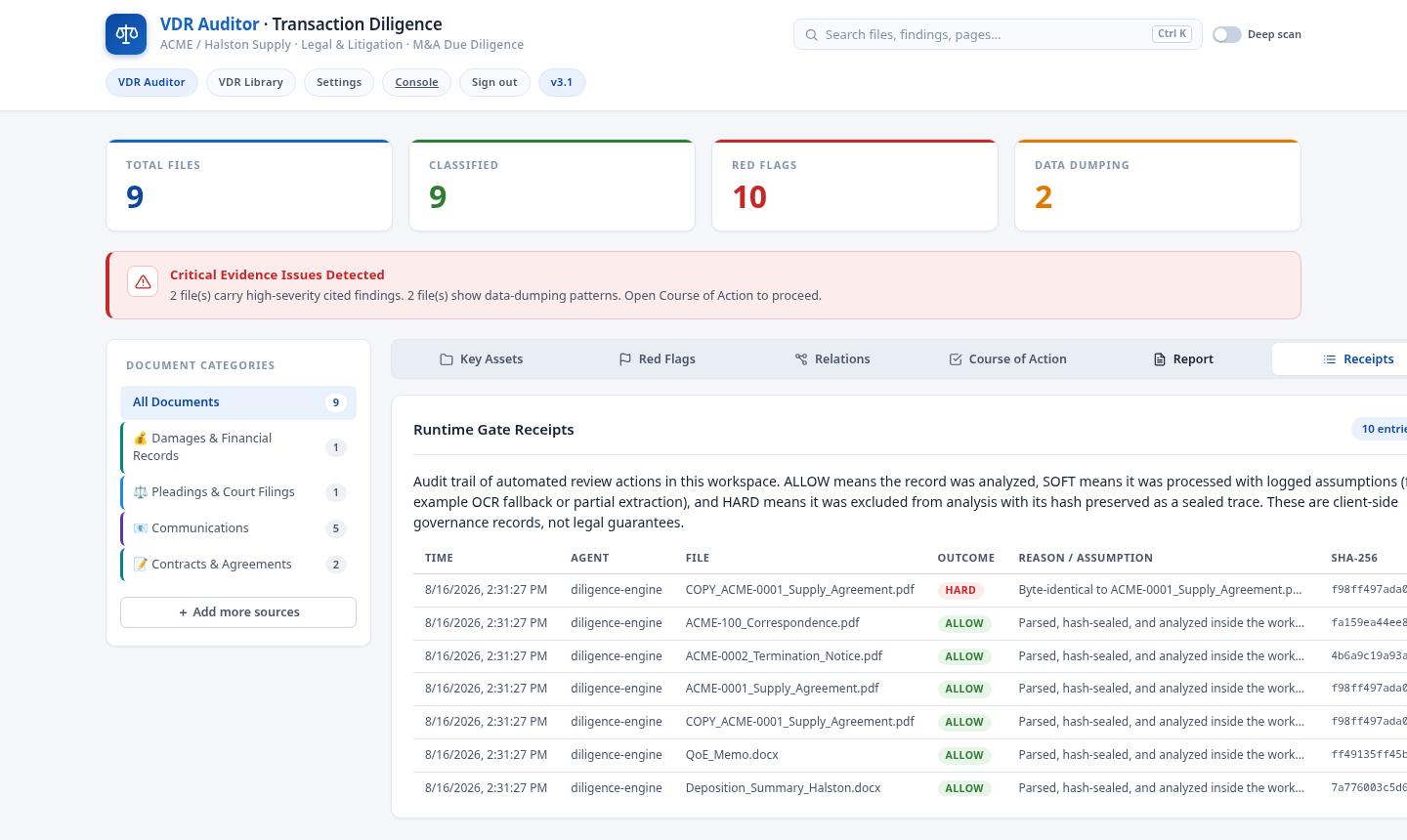
Task: Click ALLOW badge for QoE_Memo.docx
Action: pyautogui.click(x=964, y=755)
